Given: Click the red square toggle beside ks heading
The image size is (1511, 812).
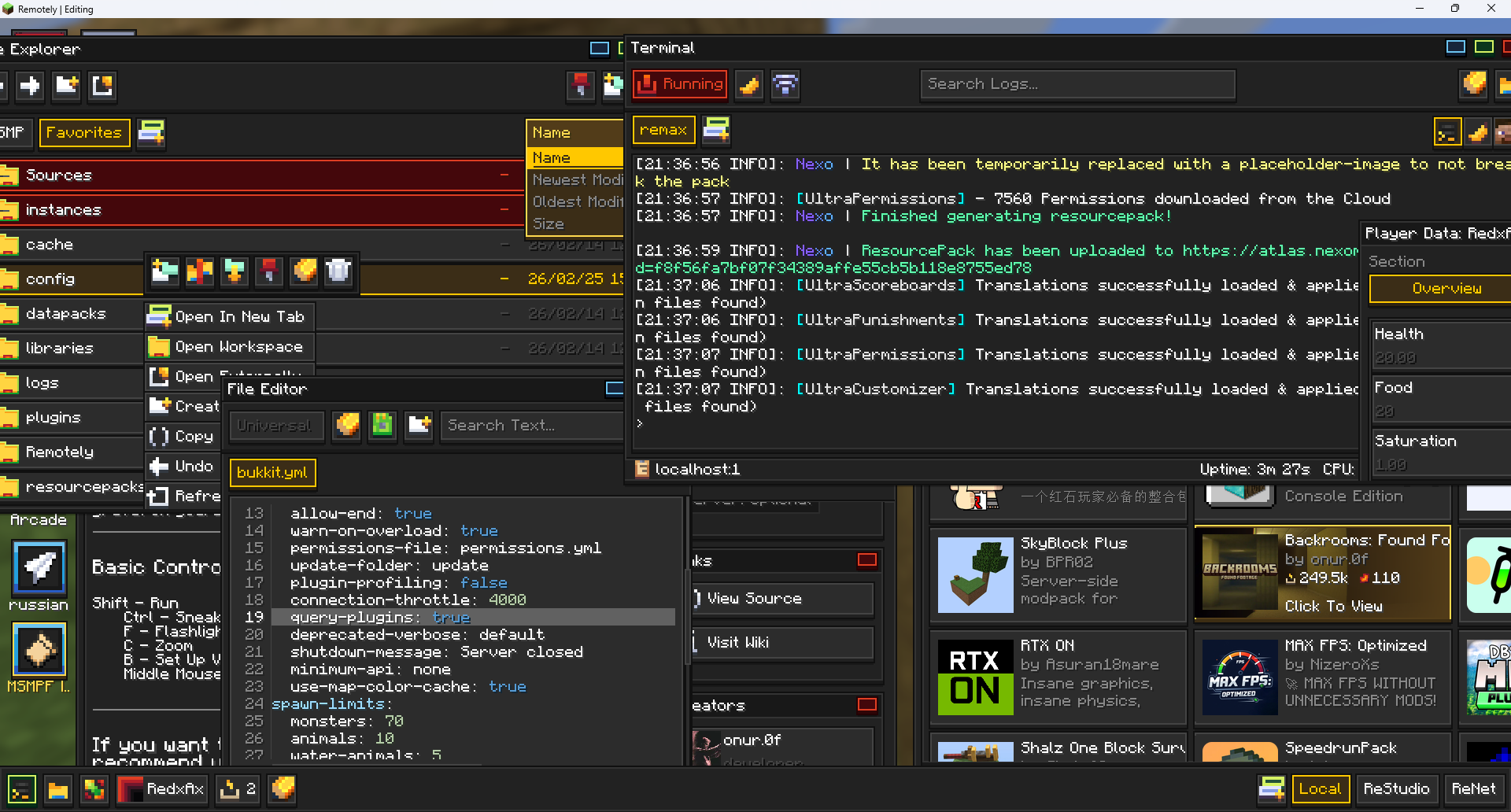Looking at the screenshot, I should click(867, 560).
